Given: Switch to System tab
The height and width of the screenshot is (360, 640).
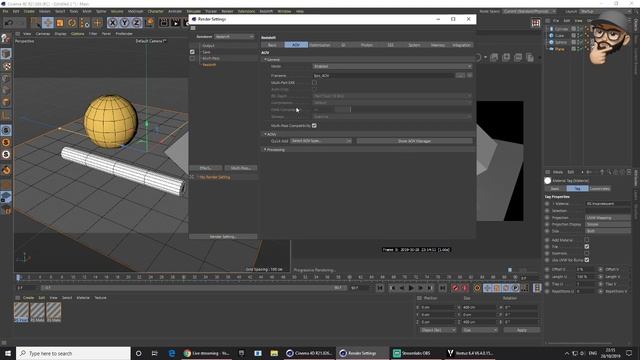Looking at the screenshot, I should 414,45.
